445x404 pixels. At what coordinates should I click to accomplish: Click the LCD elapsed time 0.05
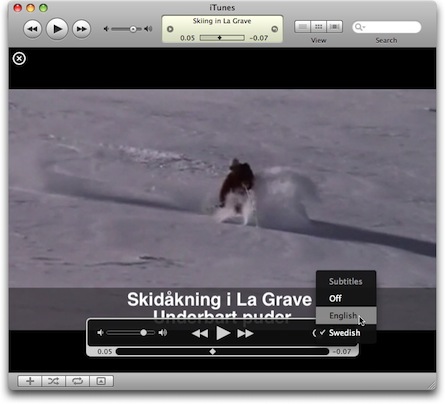(187, 38)
